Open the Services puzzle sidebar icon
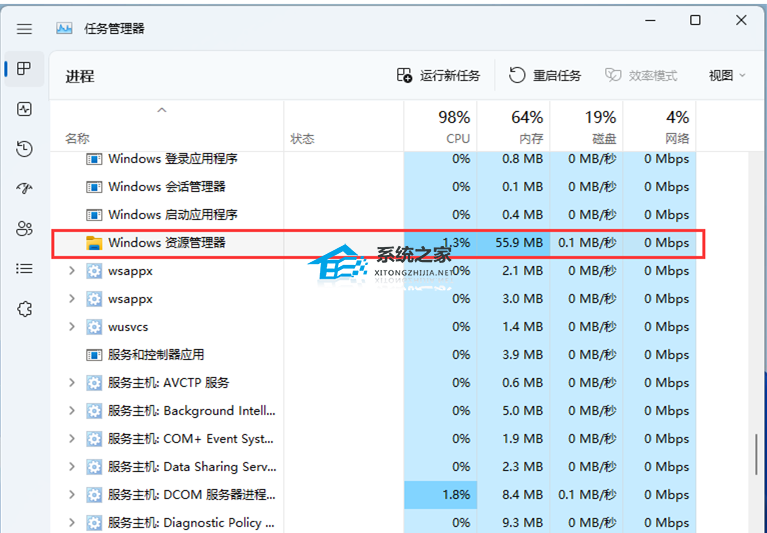767x533 pixels. (x=25, y=309)
